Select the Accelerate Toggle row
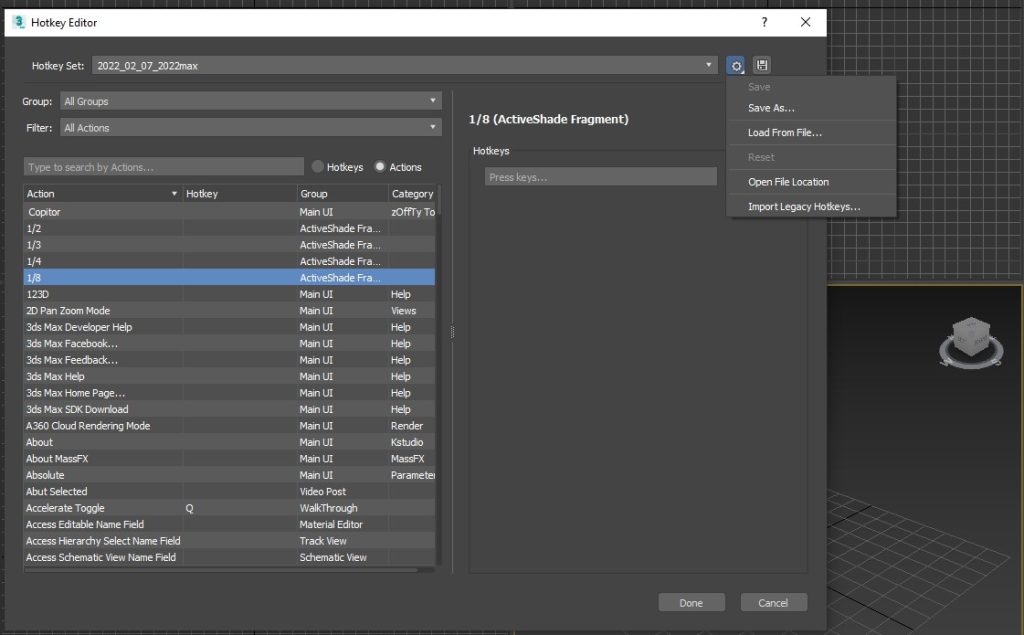 (229, 508)
